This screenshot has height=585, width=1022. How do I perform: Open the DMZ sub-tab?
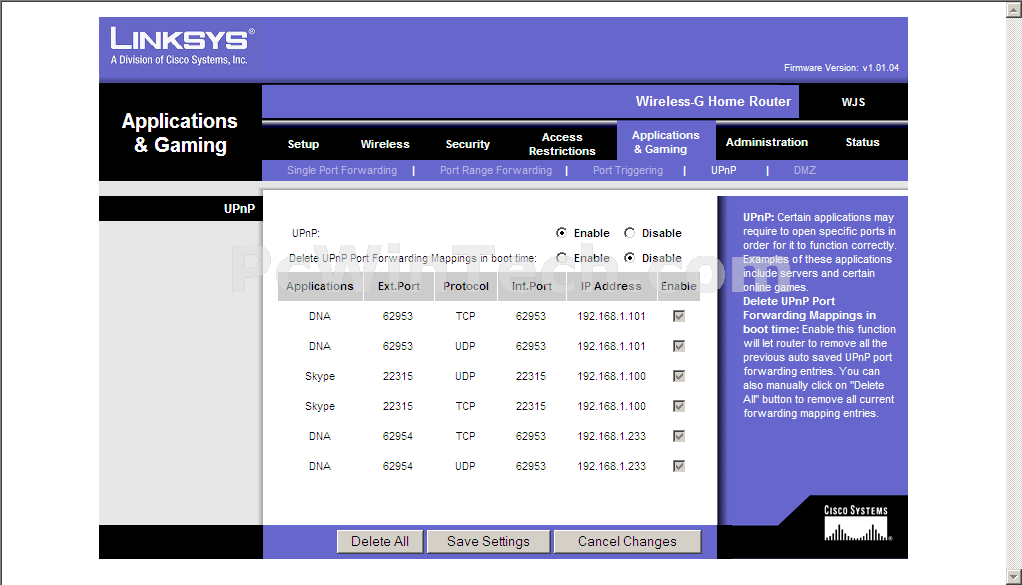804,170
